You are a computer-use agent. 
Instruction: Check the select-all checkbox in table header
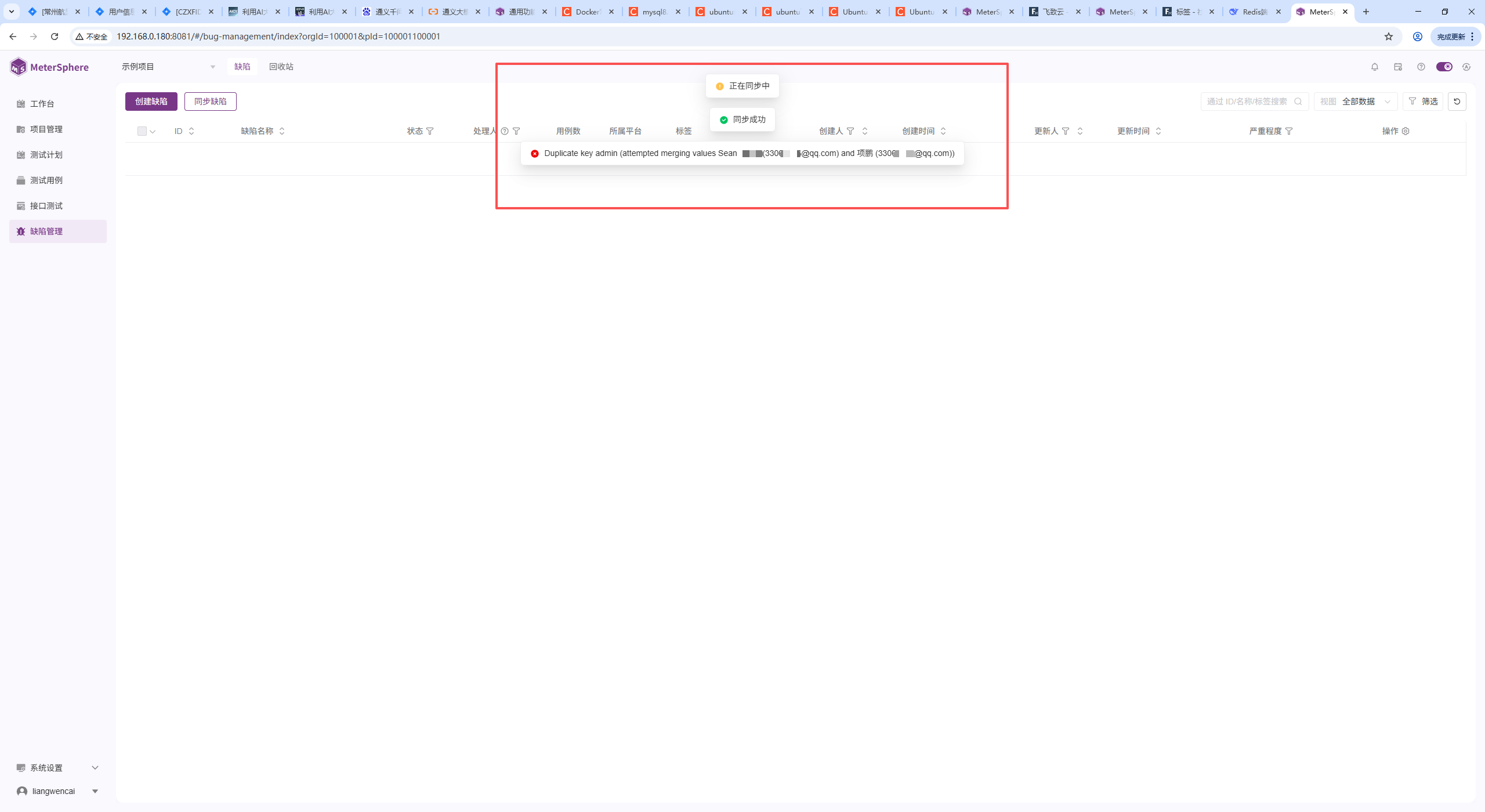pos(142,131)
